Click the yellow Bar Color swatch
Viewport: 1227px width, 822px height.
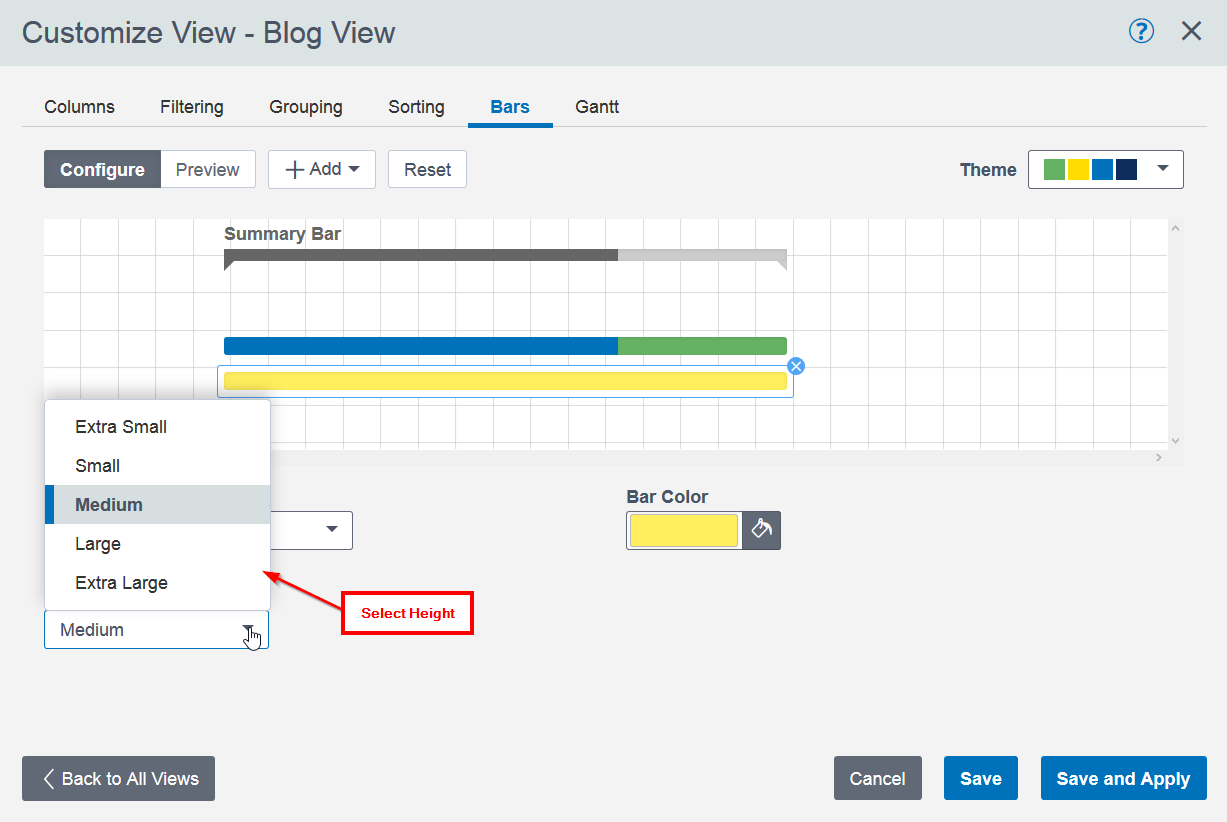(x=684, y=530)
